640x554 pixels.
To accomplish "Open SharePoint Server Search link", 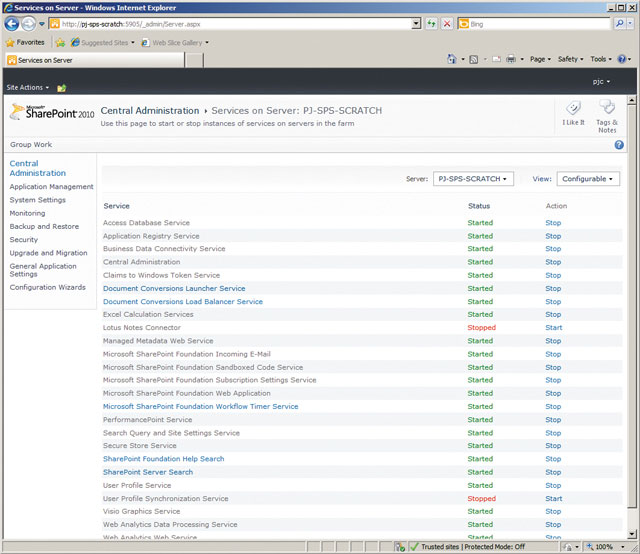I will coord(148,472).
